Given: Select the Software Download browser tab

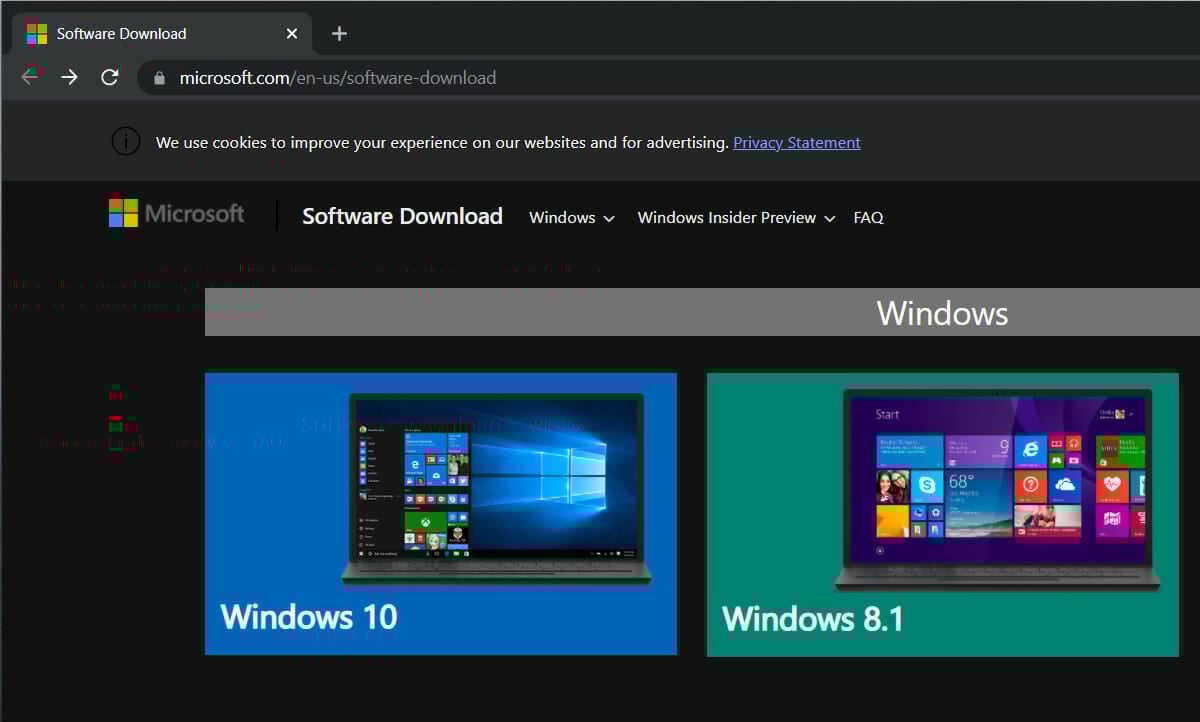Looking at the screenshot, I should [x=161, y=33].
